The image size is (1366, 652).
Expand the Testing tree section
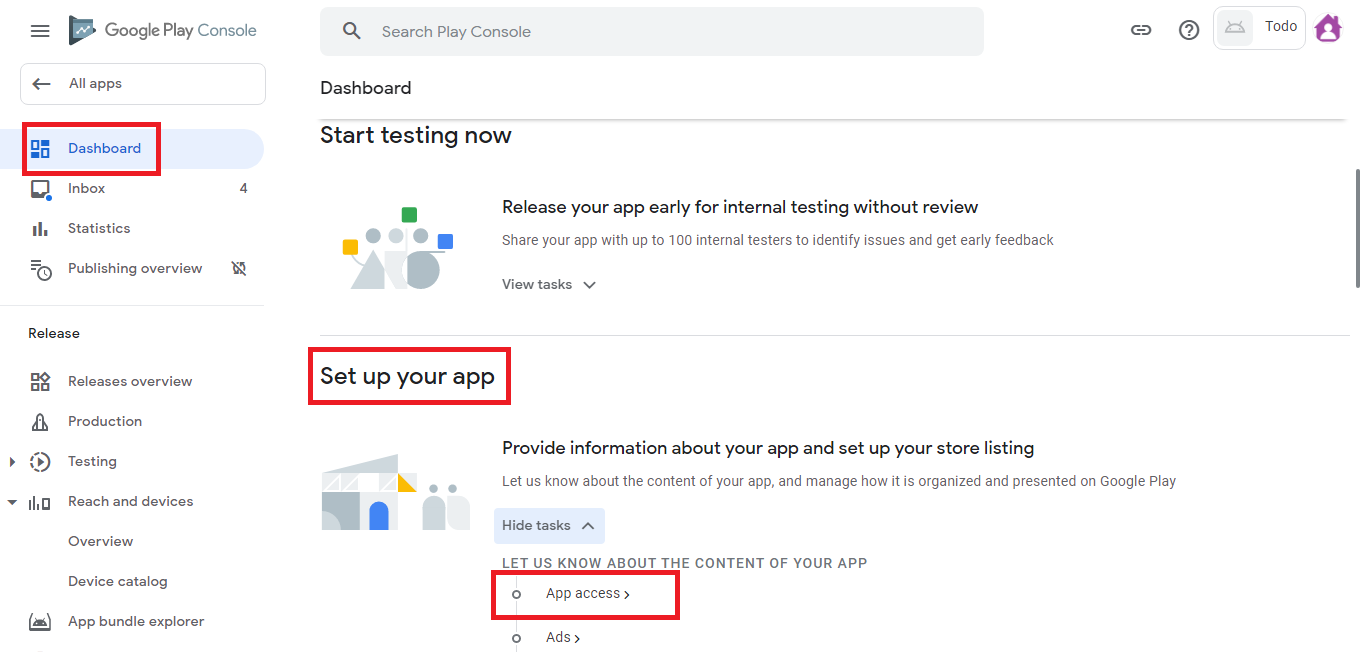(13, 462)
